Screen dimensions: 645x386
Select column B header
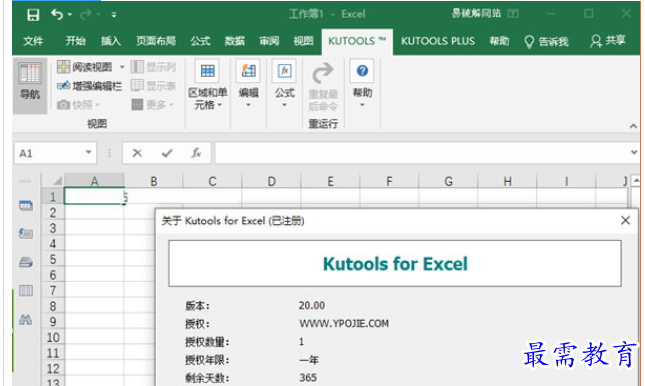[x=153, y=181]
